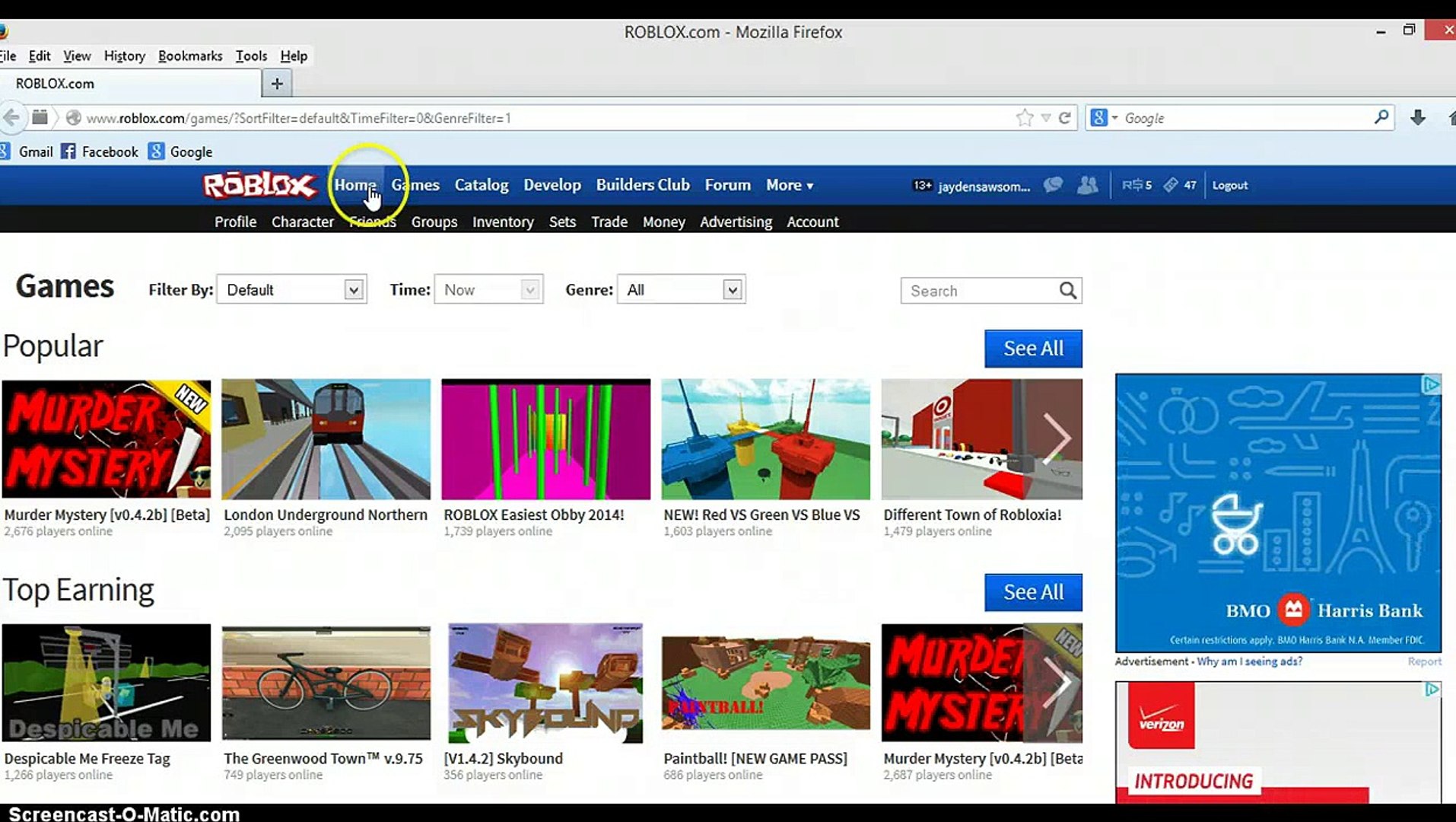Viewport: 1456px width, 822px height.
Task: Select the ROBLOX.com browser tab
Action: pos(129,84)
